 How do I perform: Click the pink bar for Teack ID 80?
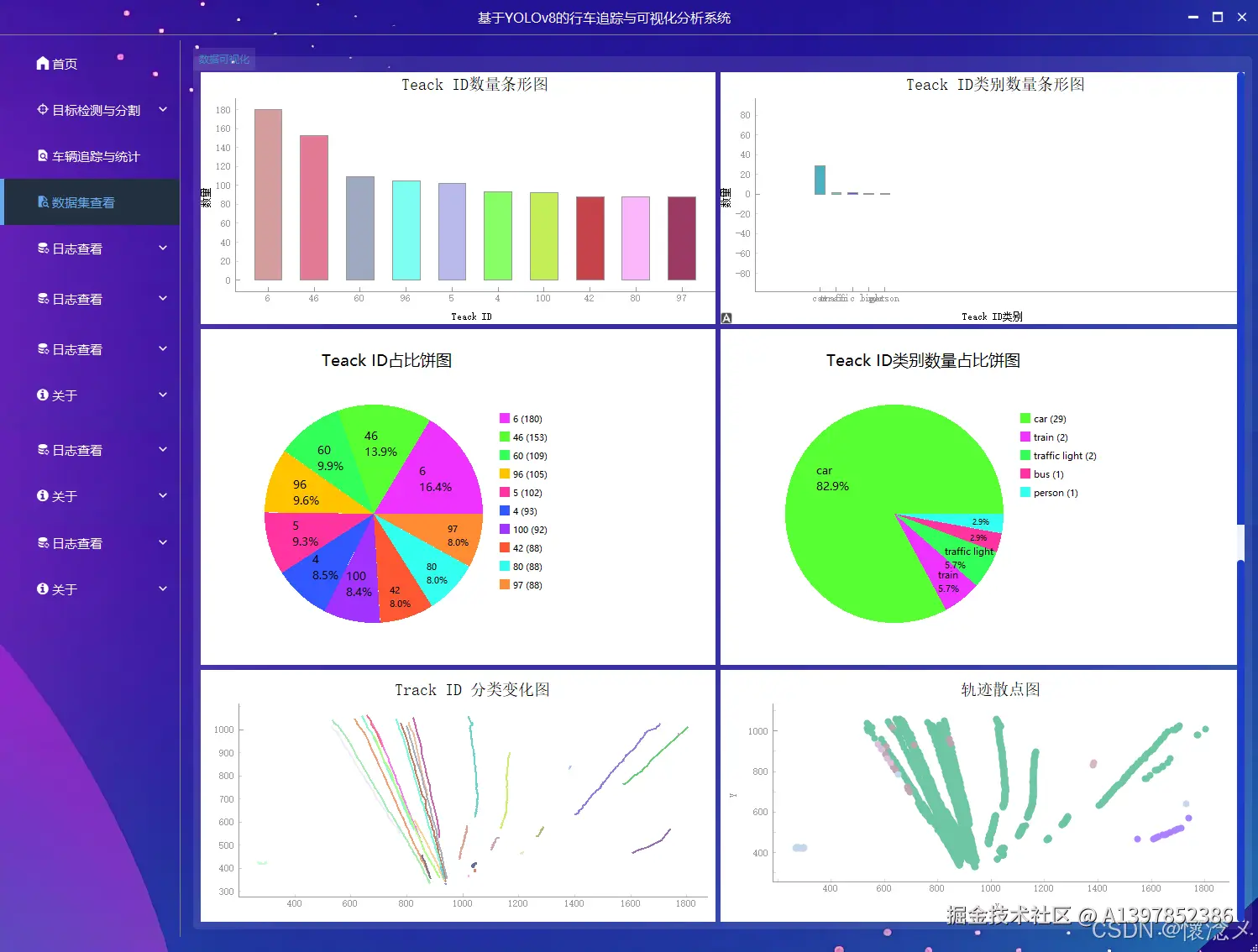click(635, 238)
